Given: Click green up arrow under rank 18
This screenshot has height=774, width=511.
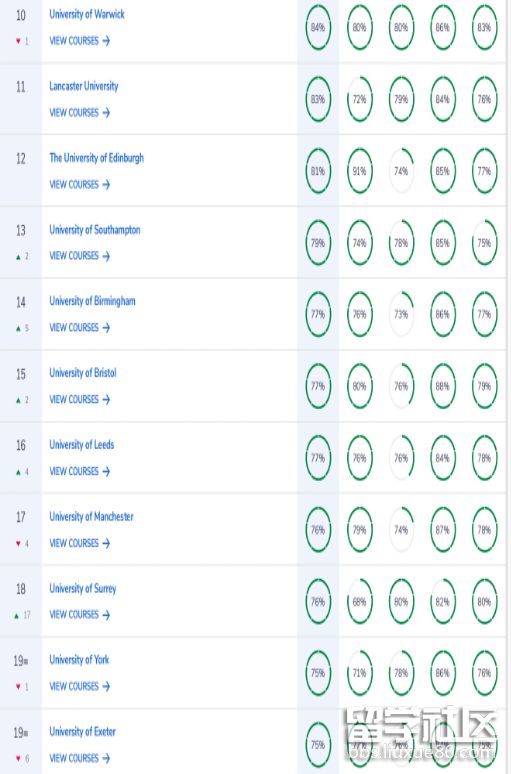Looking at the screenshot, I should 16,616.
